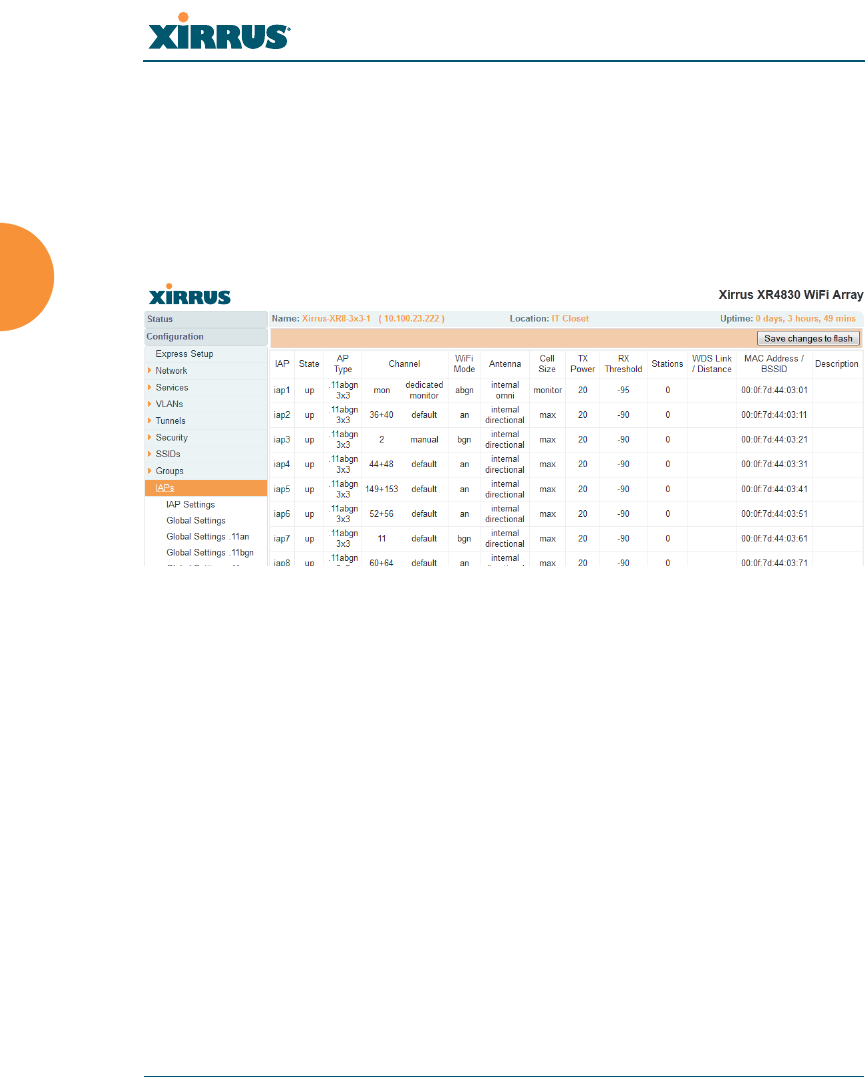Expand the VLANs arrow in sidebar

[150, 404]
